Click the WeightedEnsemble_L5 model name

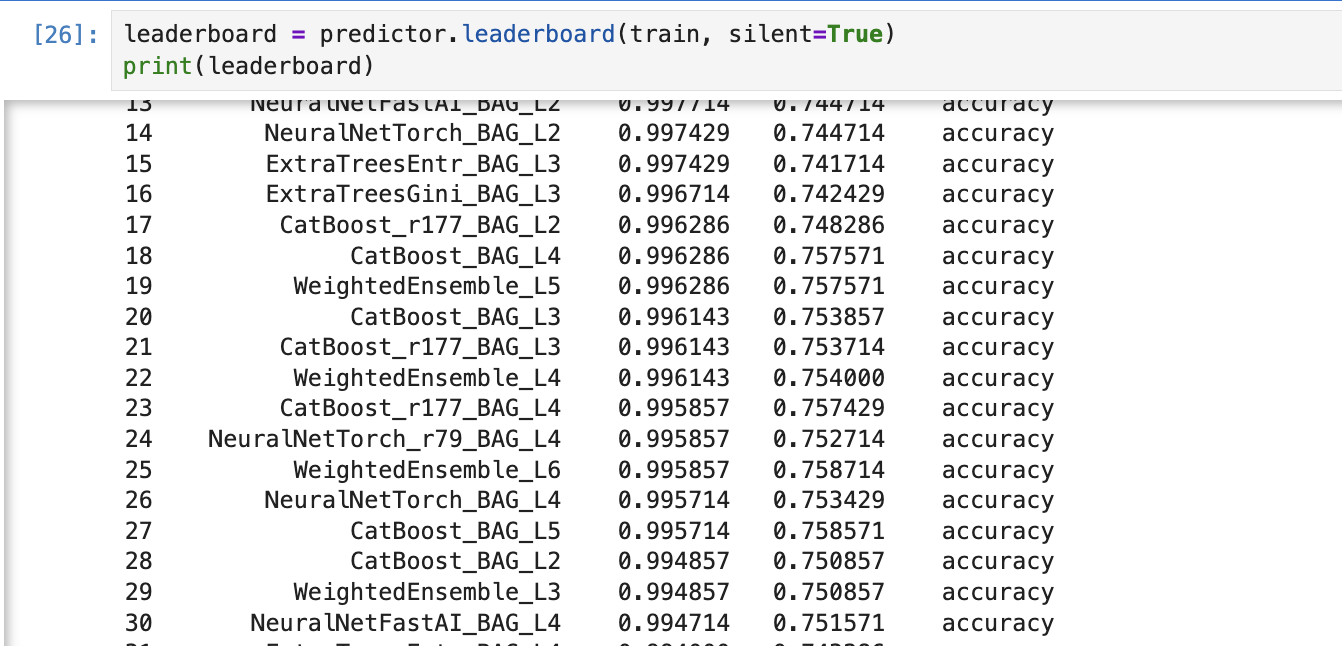[x=427, y=287]
